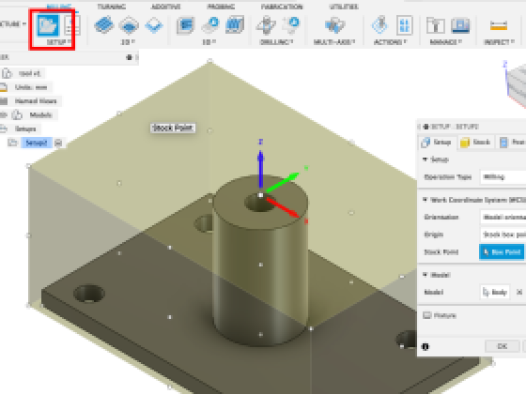Open the Origin dropdown
Viewport: 526px width, 394px height.
(x=503, y=234)
